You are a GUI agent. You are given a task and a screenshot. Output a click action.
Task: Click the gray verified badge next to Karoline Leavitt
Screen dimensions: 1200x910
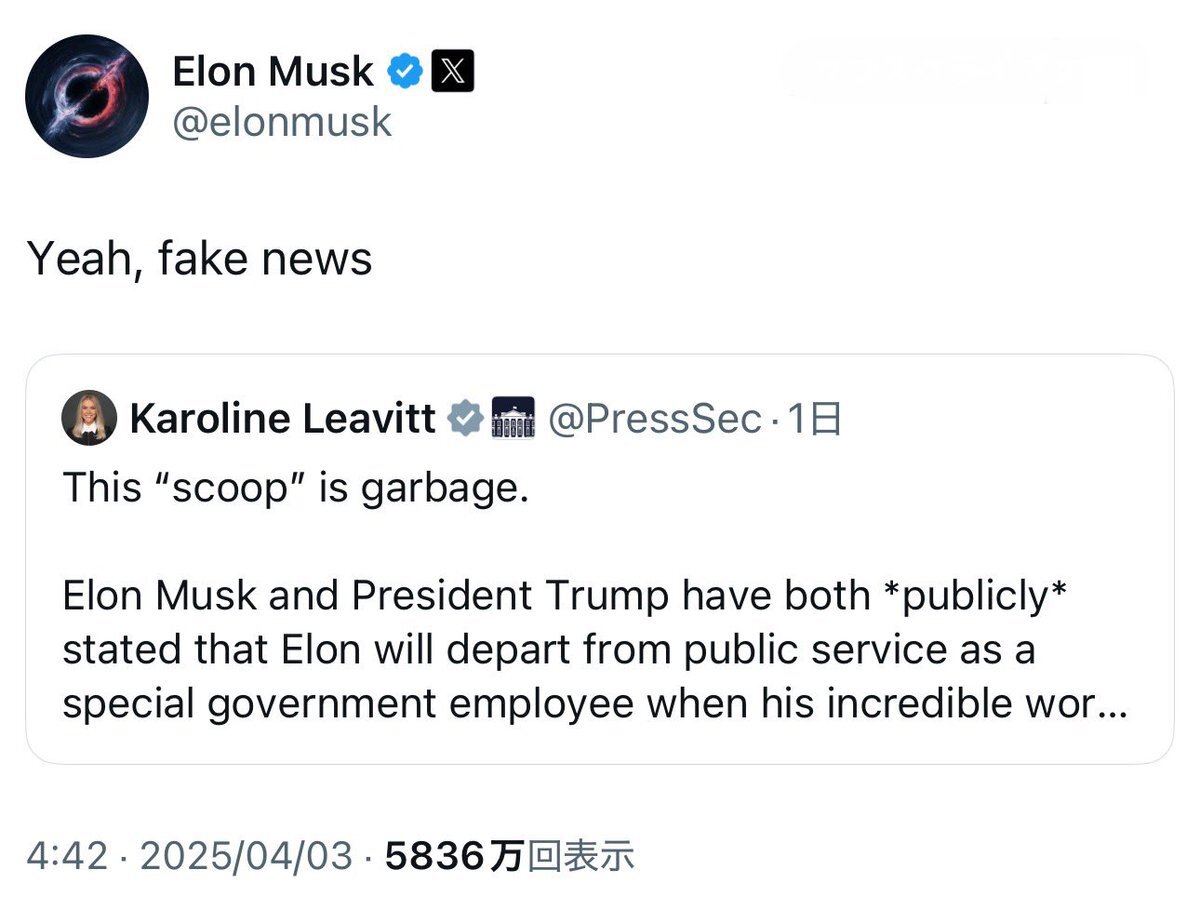coord(466,418)
